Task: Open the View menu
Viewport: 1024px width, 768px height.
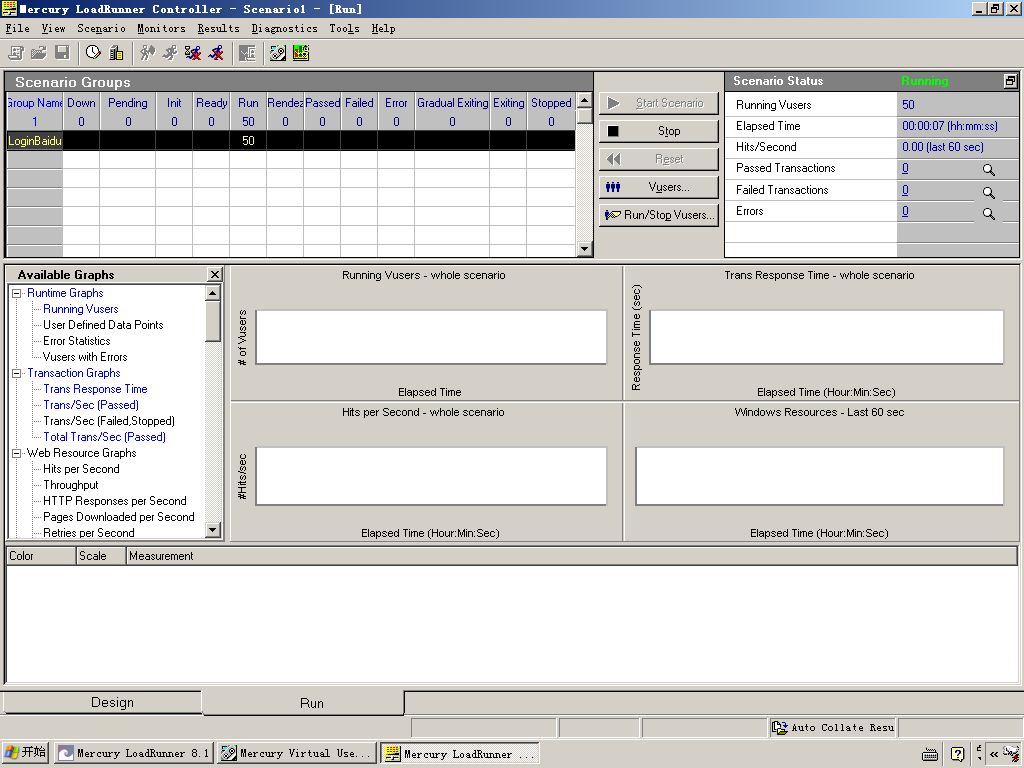Action: coord(54,29)
